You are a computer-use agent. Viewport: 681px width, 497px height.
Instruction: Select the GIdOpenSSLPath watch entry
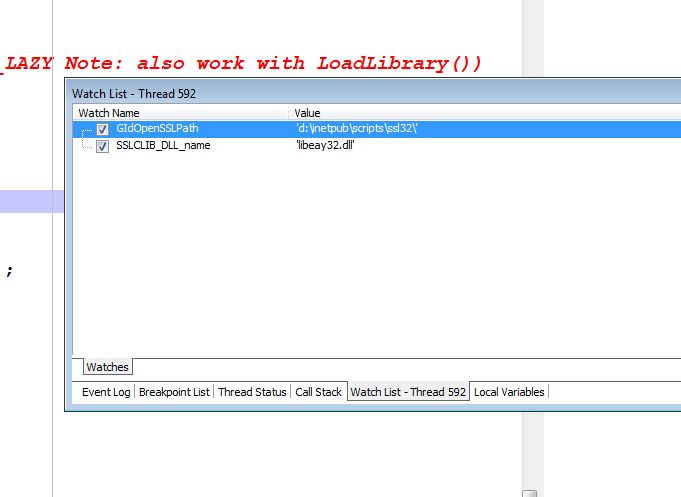point(157,129)
